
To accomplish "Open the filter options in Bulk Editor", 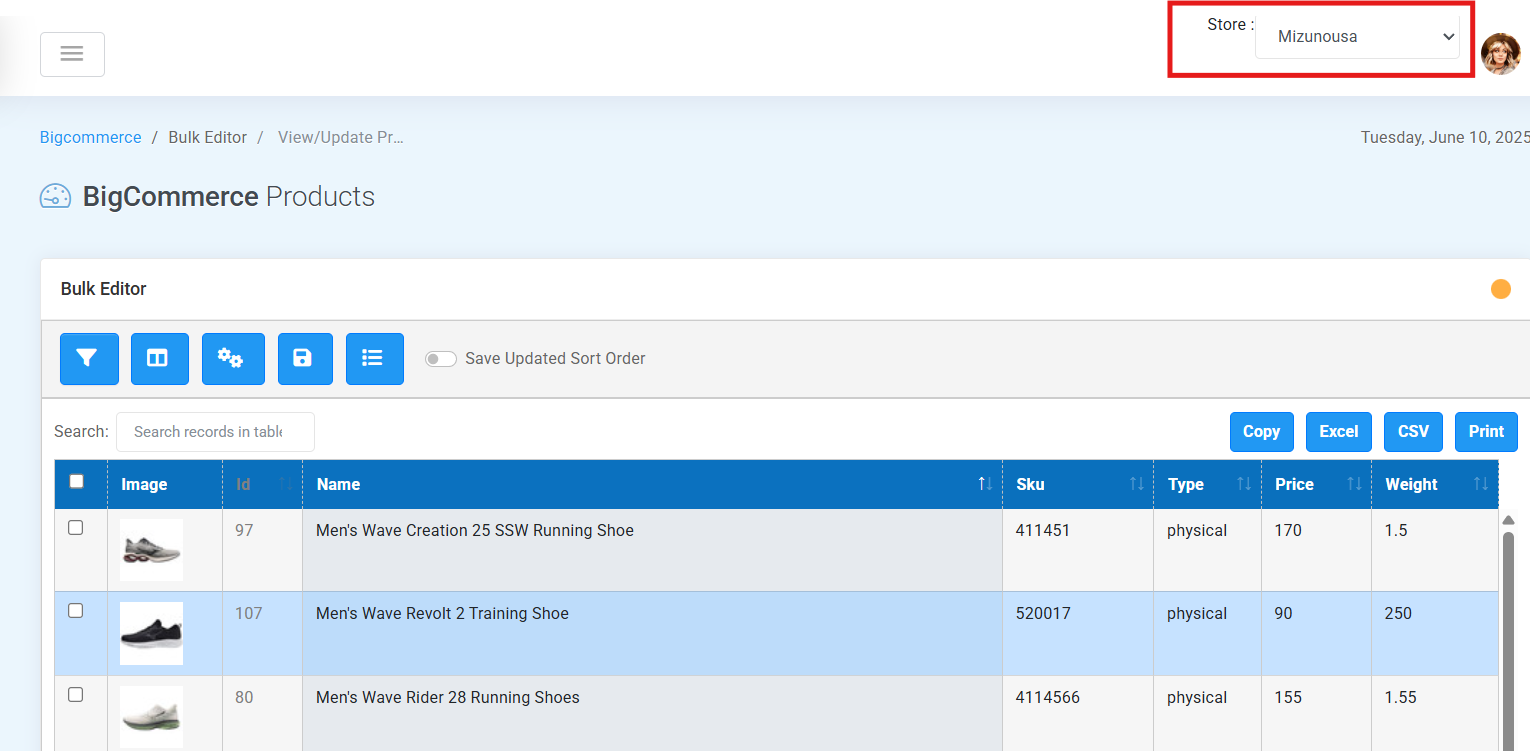I will [89, 359].
